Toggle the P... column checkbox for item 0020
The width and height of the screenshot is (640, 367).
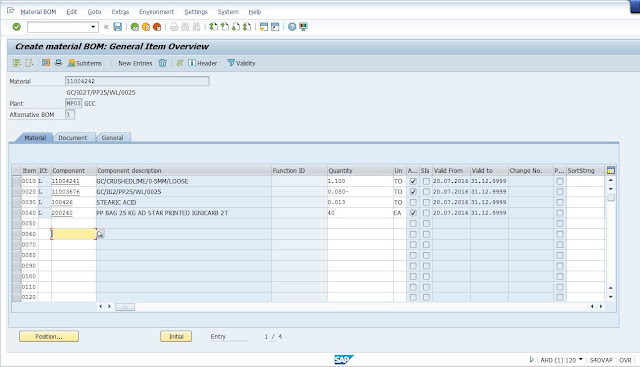(x=560, y=192)
